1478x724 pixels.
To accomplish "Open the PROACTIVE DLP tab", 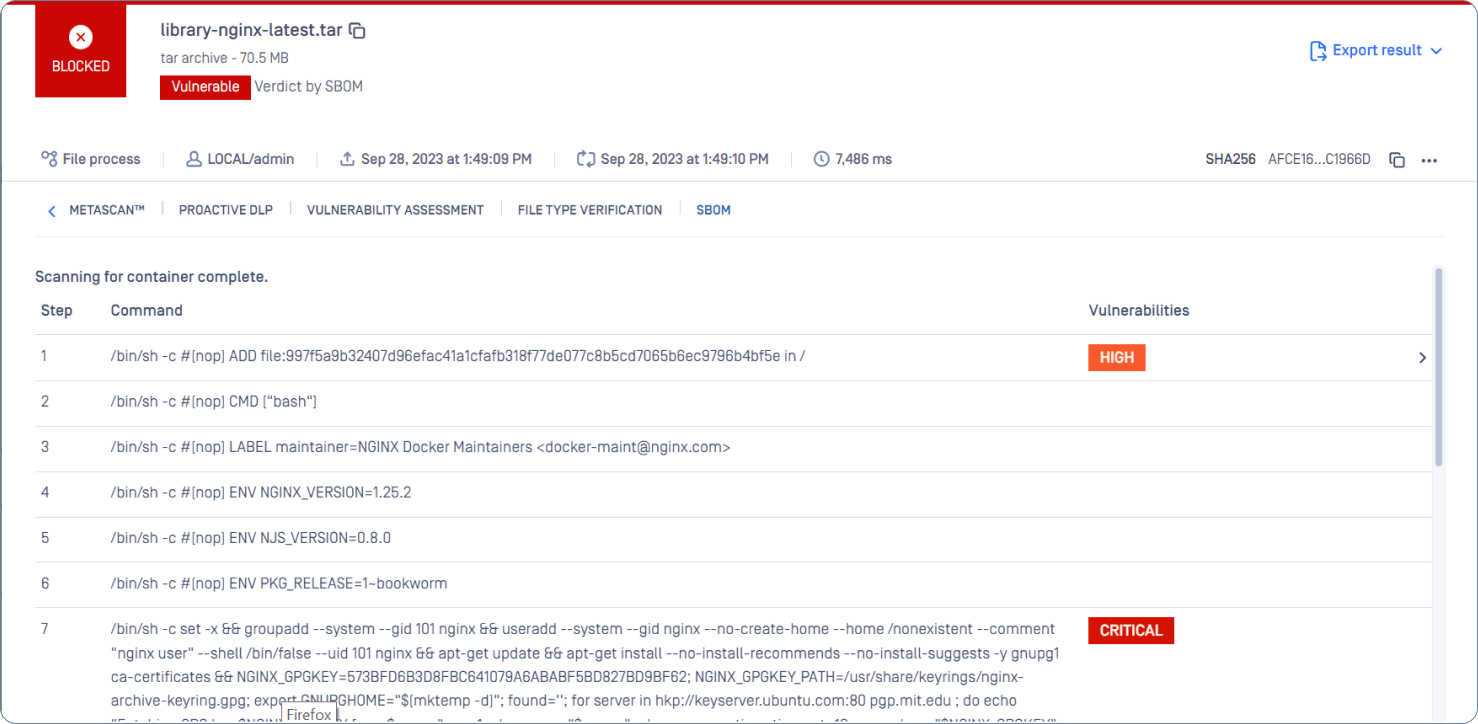I will (225, 210).
